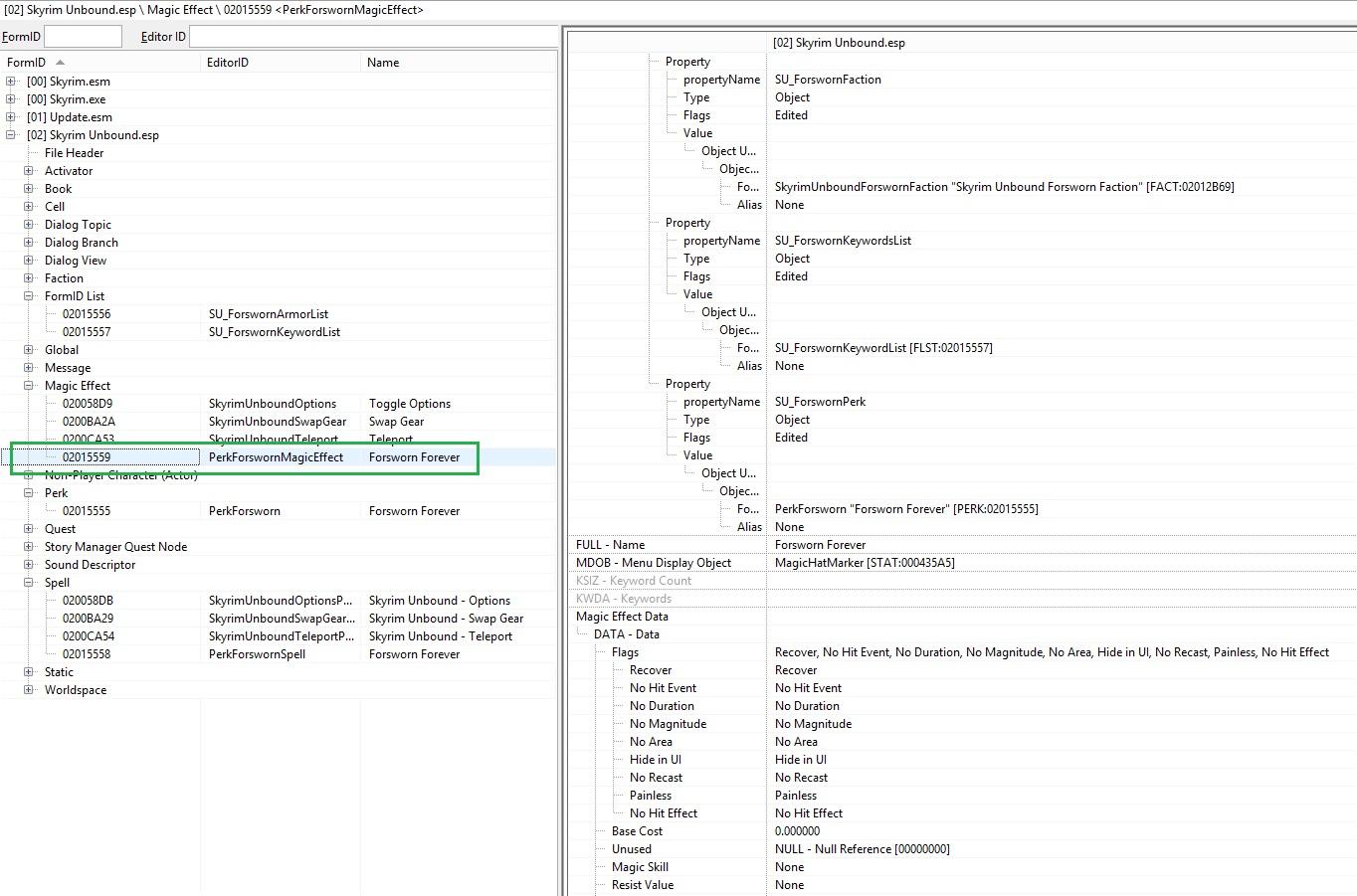Expand the Dialog Branch group

point(29,243)
